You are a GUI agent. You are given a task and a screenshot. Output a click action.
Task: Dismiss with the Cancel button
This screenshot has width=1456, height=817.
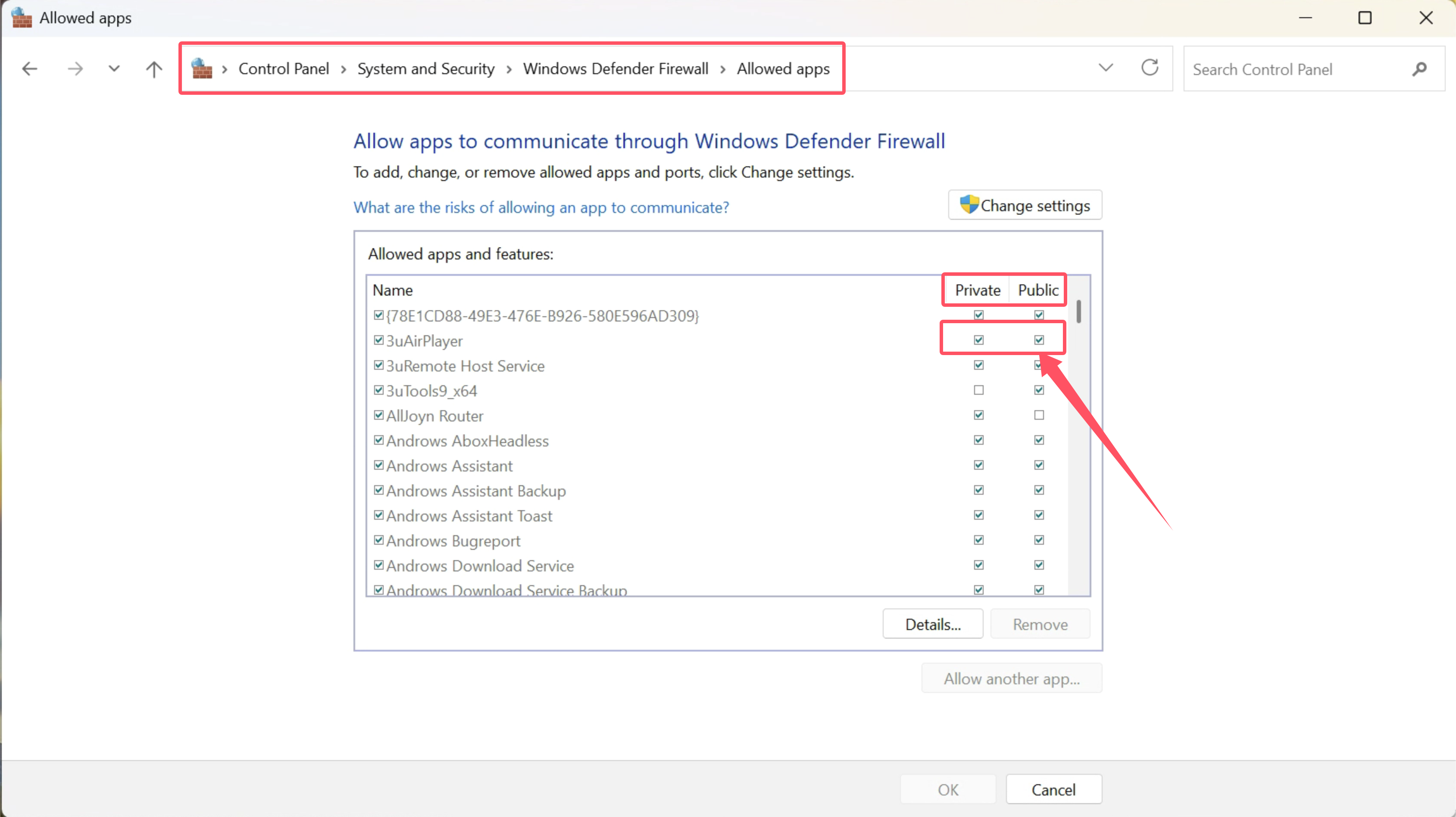[x=1053, y=789]
